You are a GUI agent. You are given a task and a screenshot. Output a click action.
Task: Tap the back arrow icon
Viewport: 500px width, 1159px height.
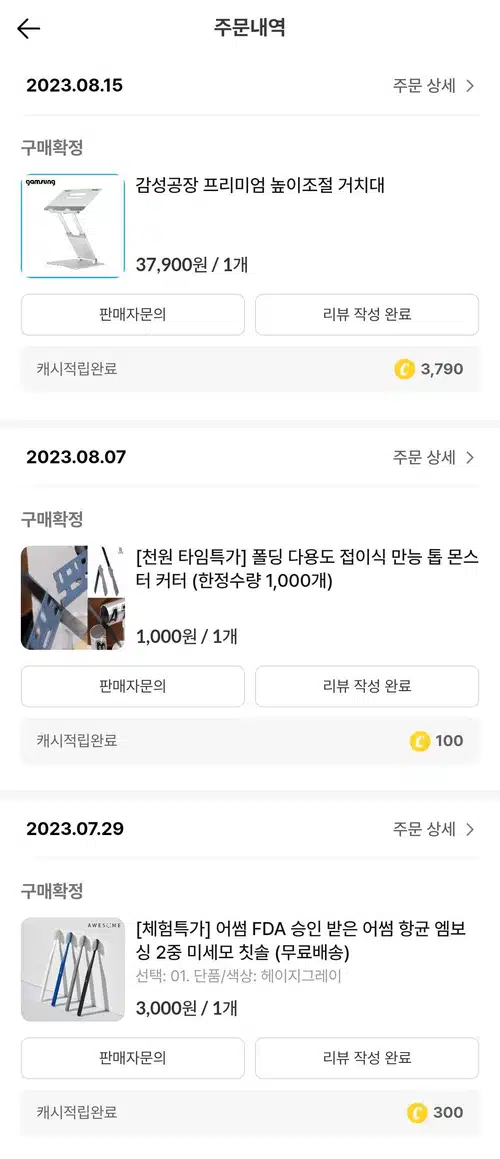(x=28, y=28)
